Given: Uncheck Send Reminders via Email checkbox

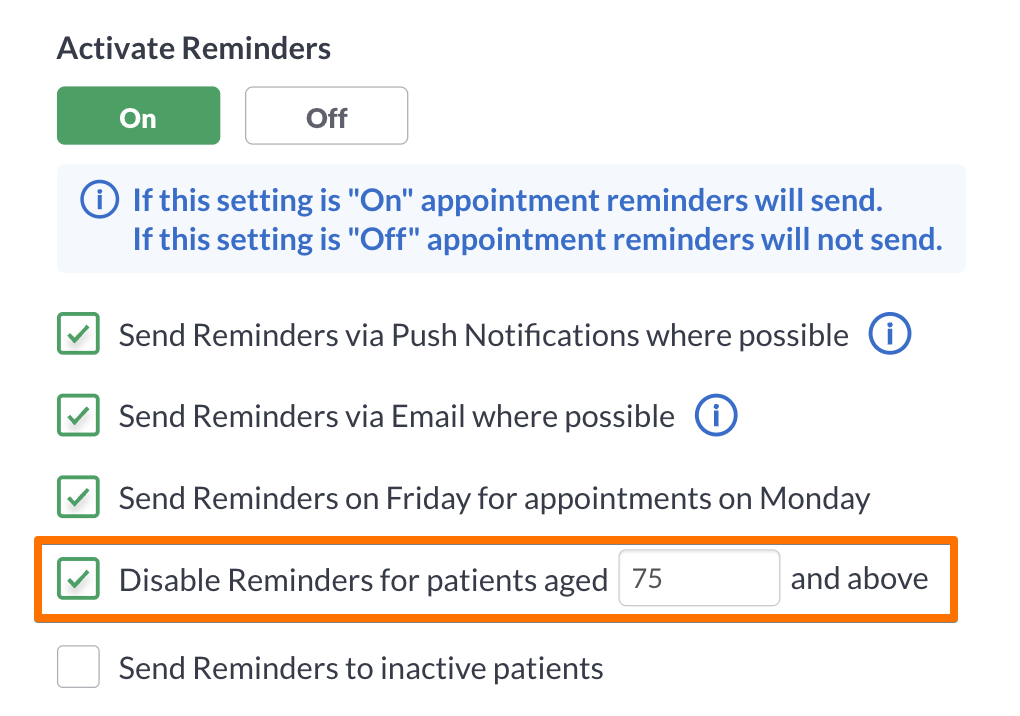Looking at the screenshot, I should [x=78, y=415].
